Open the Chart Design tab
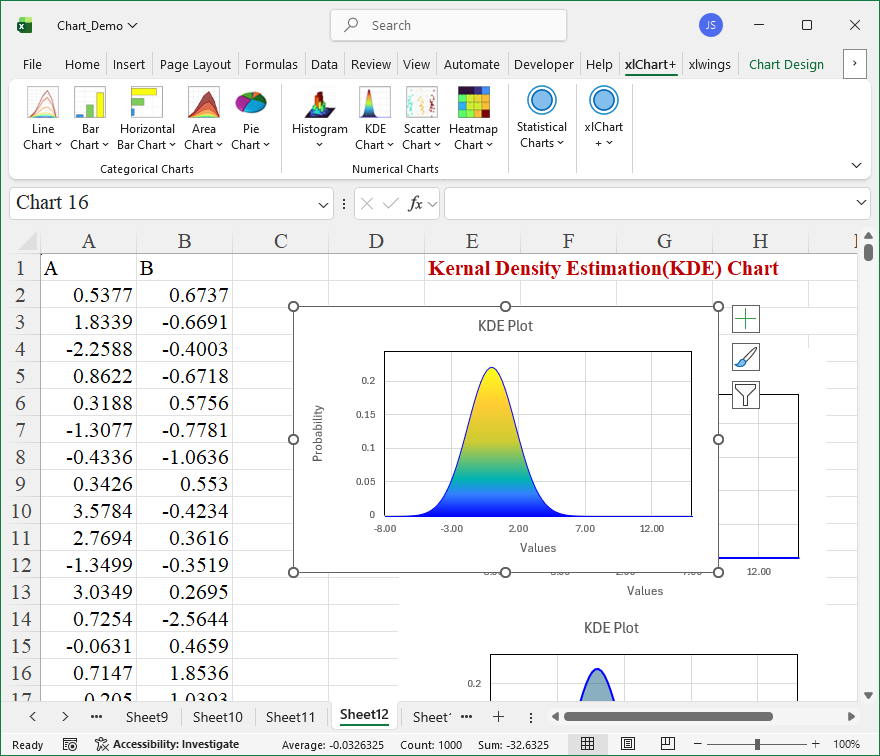The image size is (880, 756). [x=786, y=64]
